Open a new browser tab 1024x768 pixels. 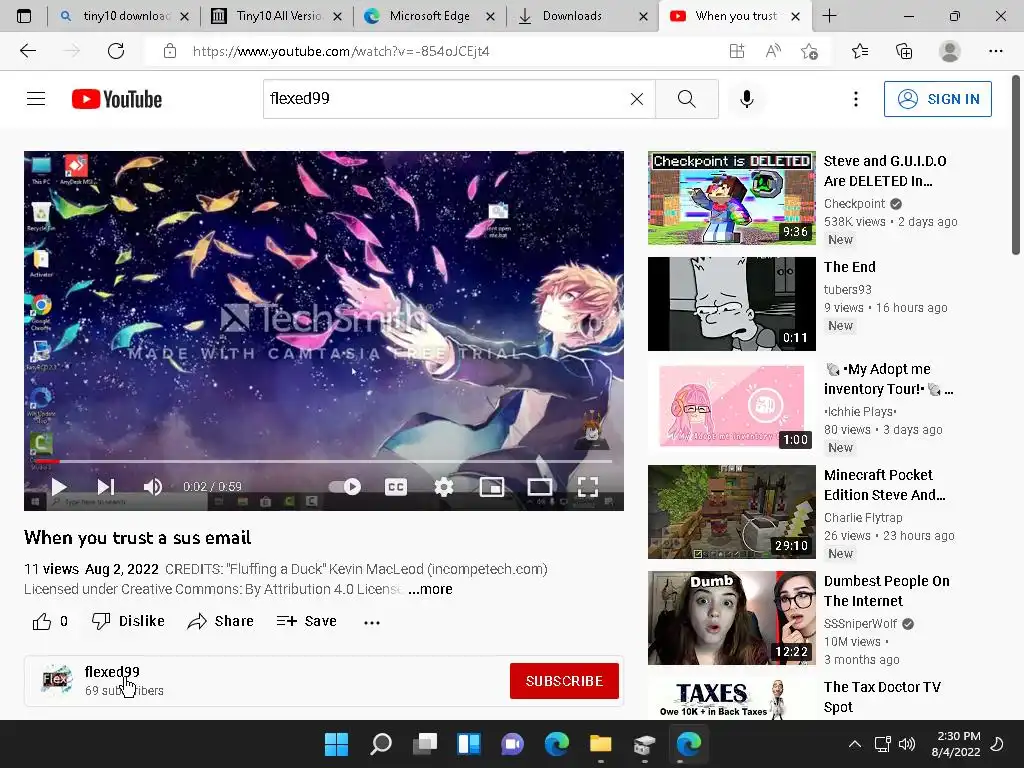[829, 16]
